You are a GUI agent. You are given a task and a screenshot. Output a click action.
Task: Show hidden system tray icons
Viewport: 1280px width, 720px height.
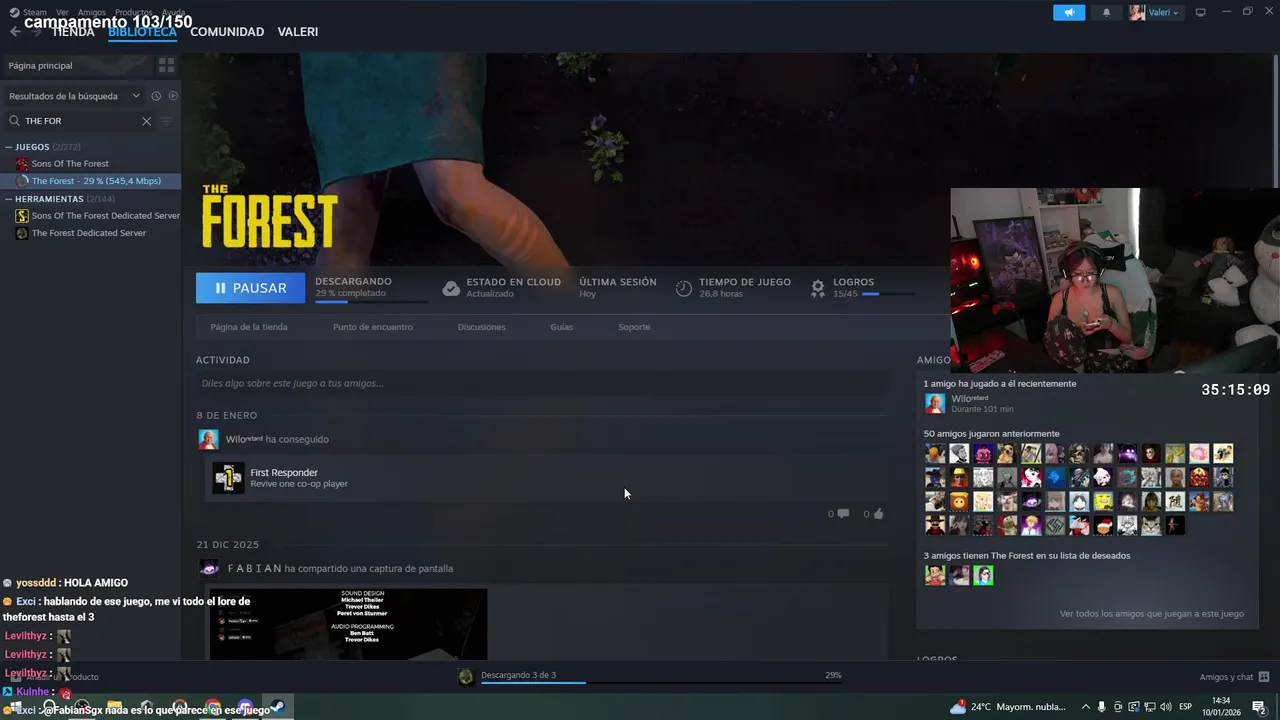coord(1086,707)
